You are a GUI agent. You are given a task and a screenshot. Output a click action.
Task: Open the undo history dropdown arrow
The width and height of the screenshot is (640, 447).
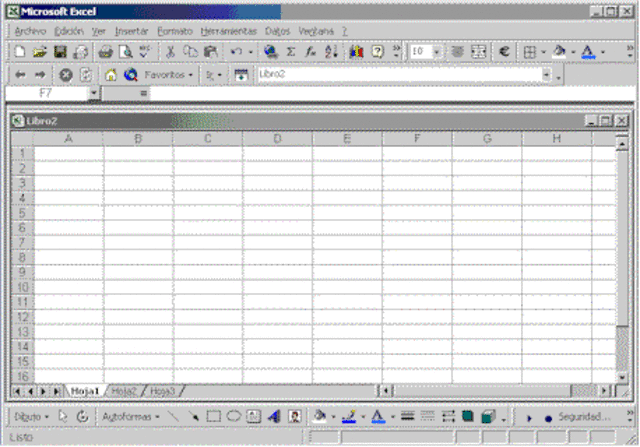coord(251,52)
